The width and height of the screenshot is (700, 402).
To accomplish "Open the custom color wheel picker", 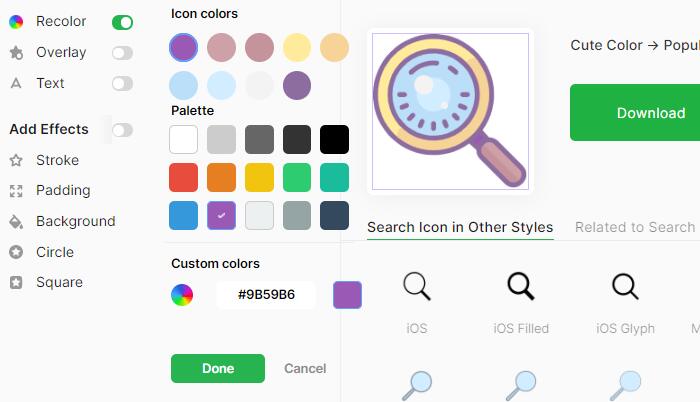I will tap(182, 295).
